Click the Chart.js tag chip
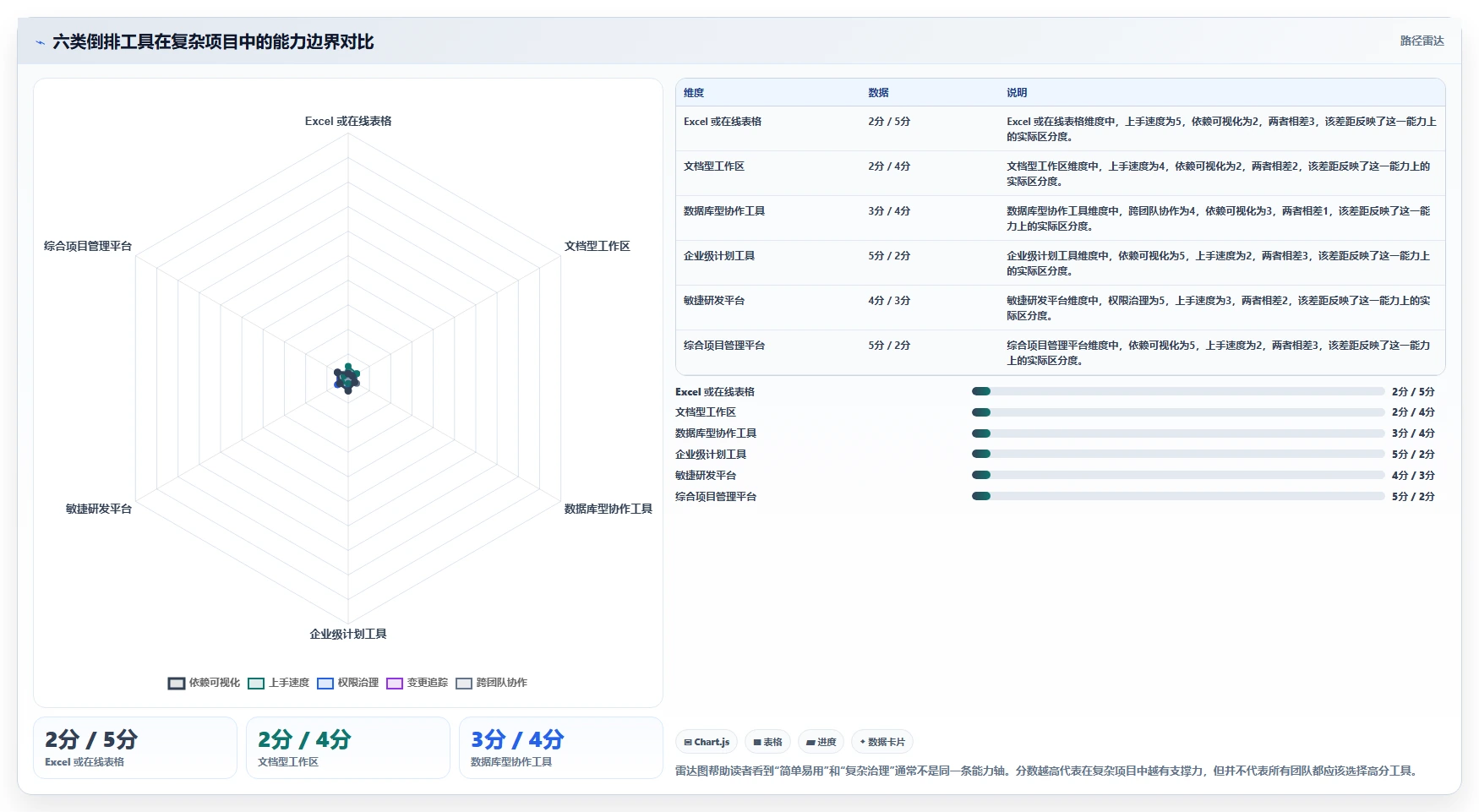Image resolution: width=1479 pixels, height=812 pixels. click(707, 742)
